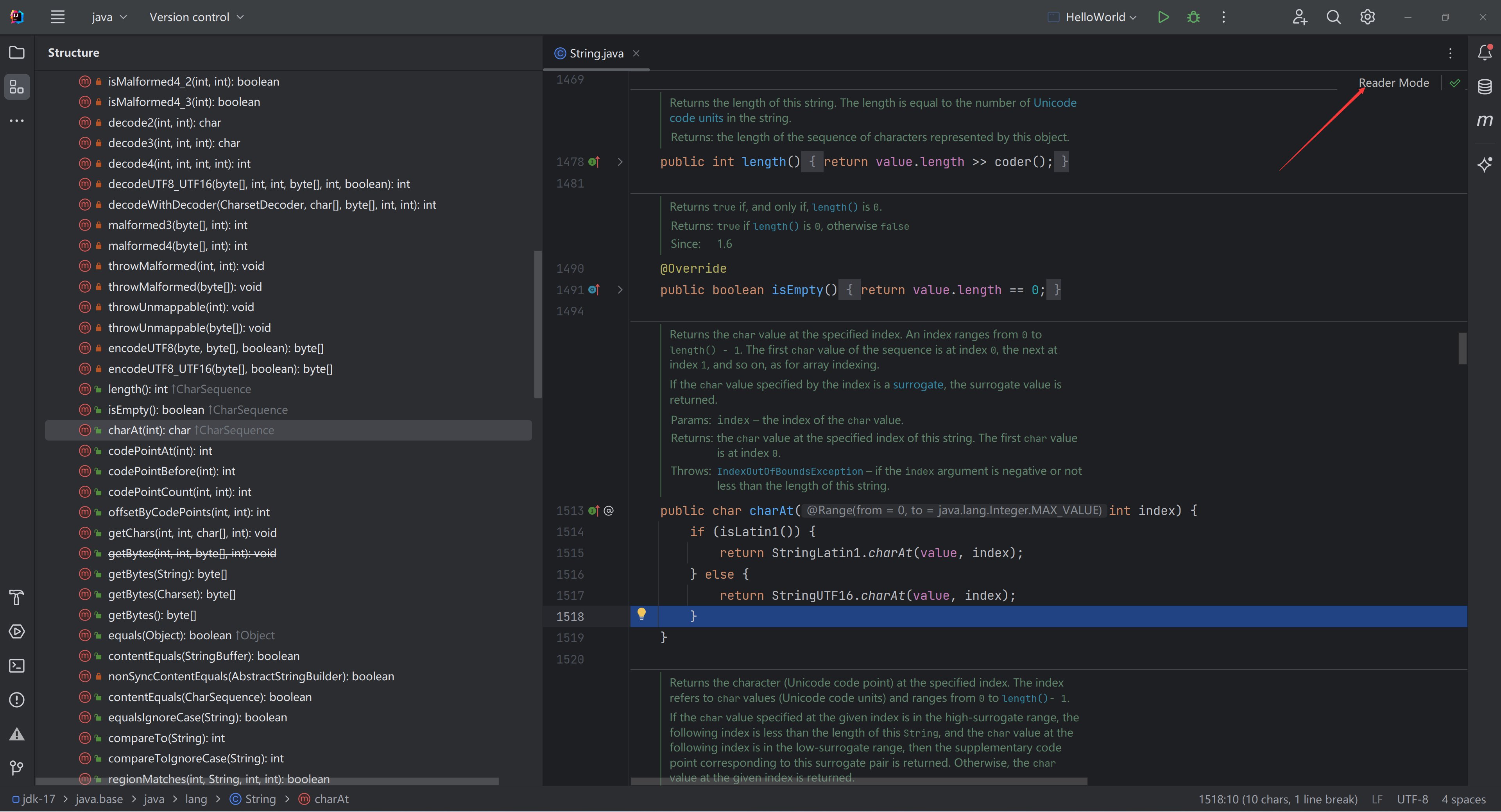
Task: Select isEmpty(): boolean in Structure
Action: click(288, 410)
